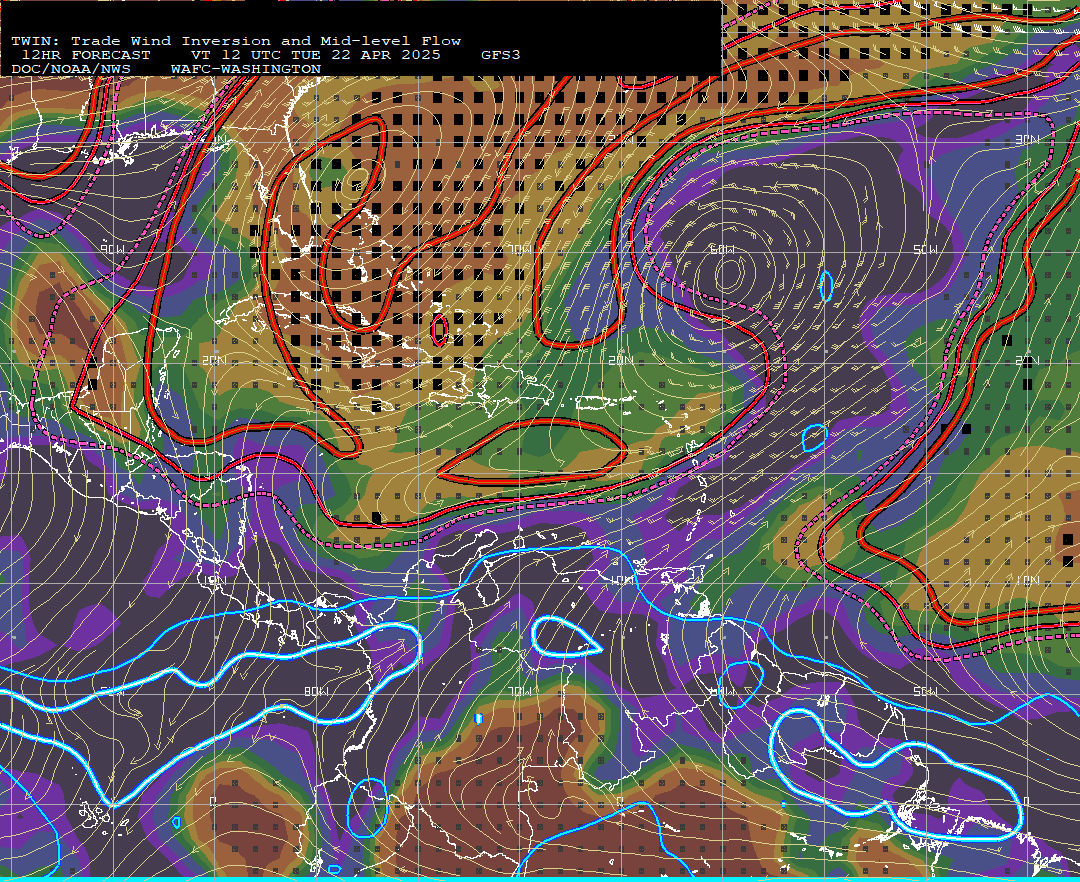Click the 'WAFC-WASHINGTON' header text
The image size is (1080, 882).
(x=246, y=70)
